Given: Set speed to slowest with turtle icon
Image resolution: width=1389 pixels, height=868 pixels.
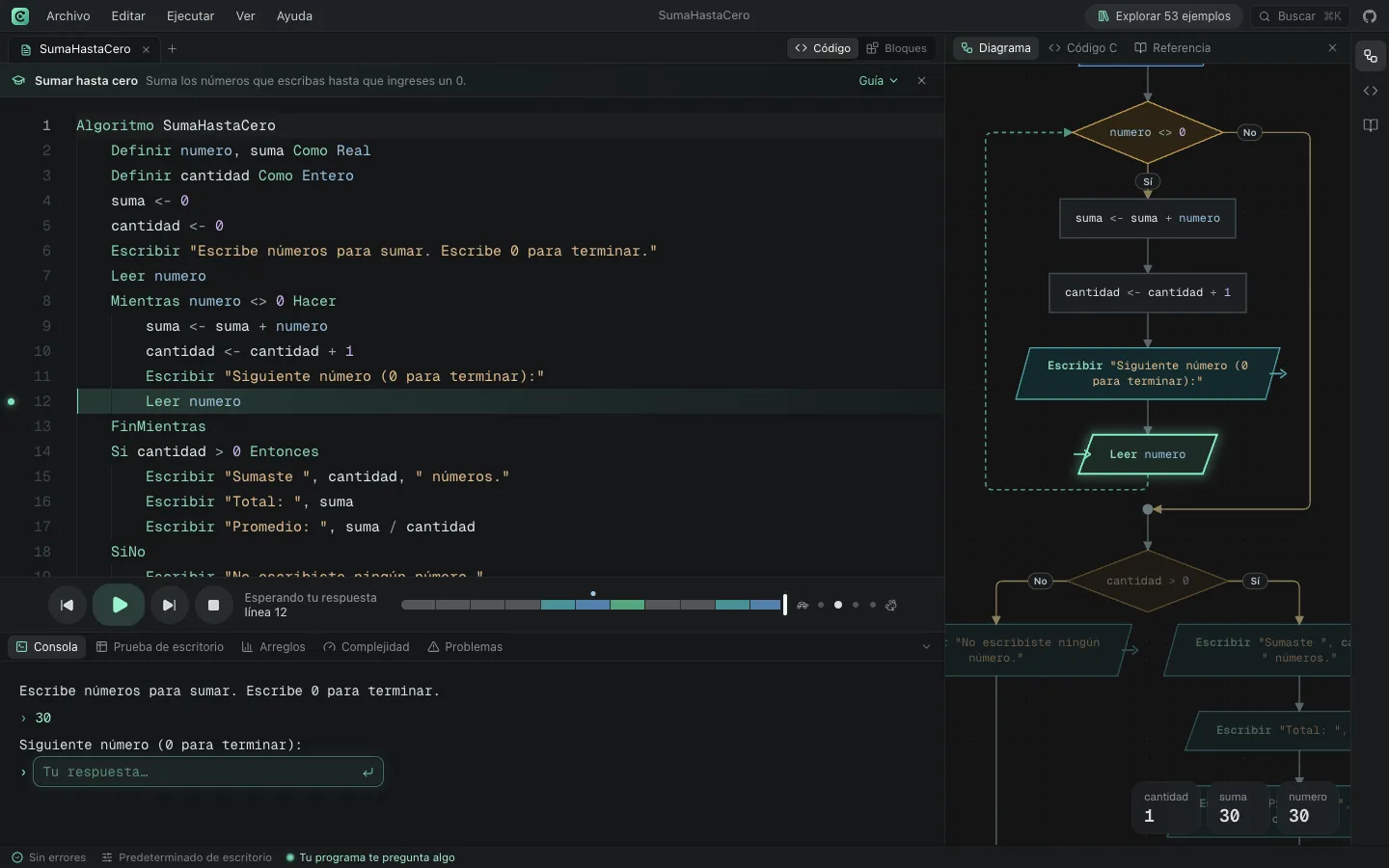Looking at the screenshot, I should (803, 606).
